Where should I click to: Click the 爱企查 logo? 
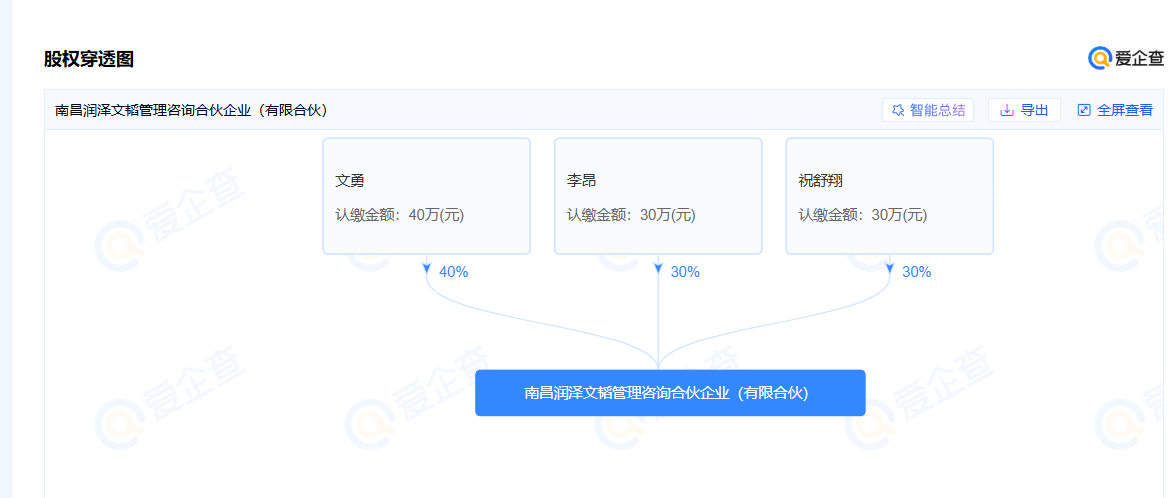tap(1126, 58)
